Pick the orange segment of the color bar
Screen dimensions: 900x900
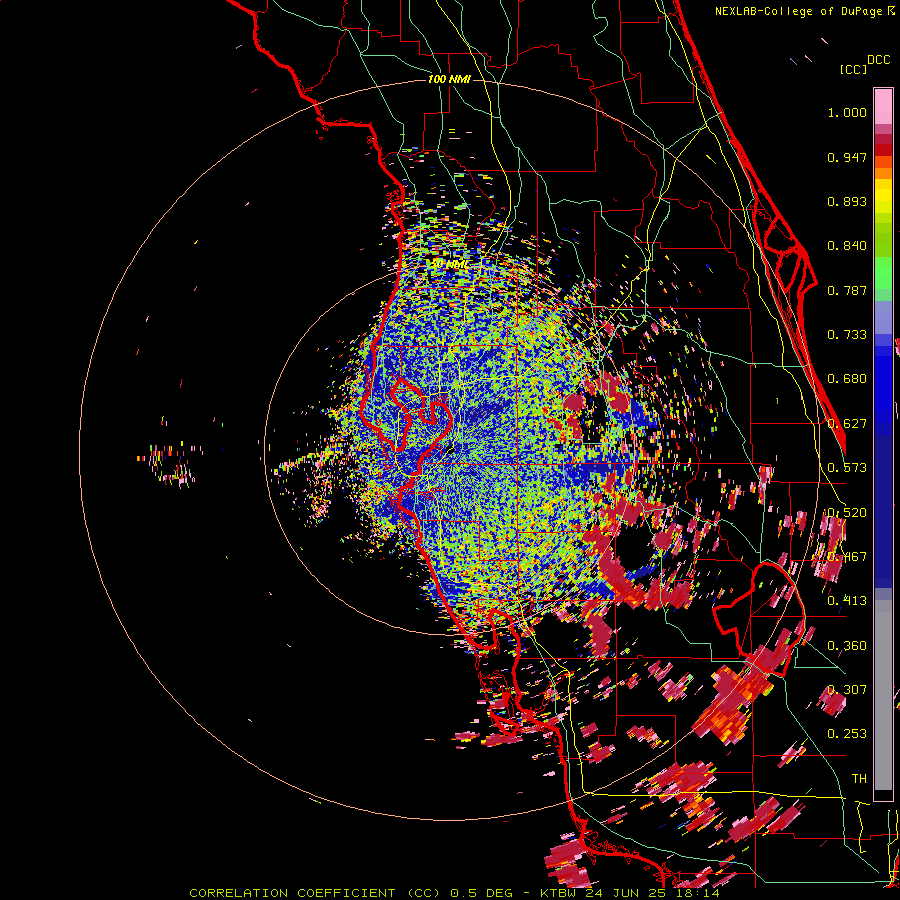pos(883,172)
